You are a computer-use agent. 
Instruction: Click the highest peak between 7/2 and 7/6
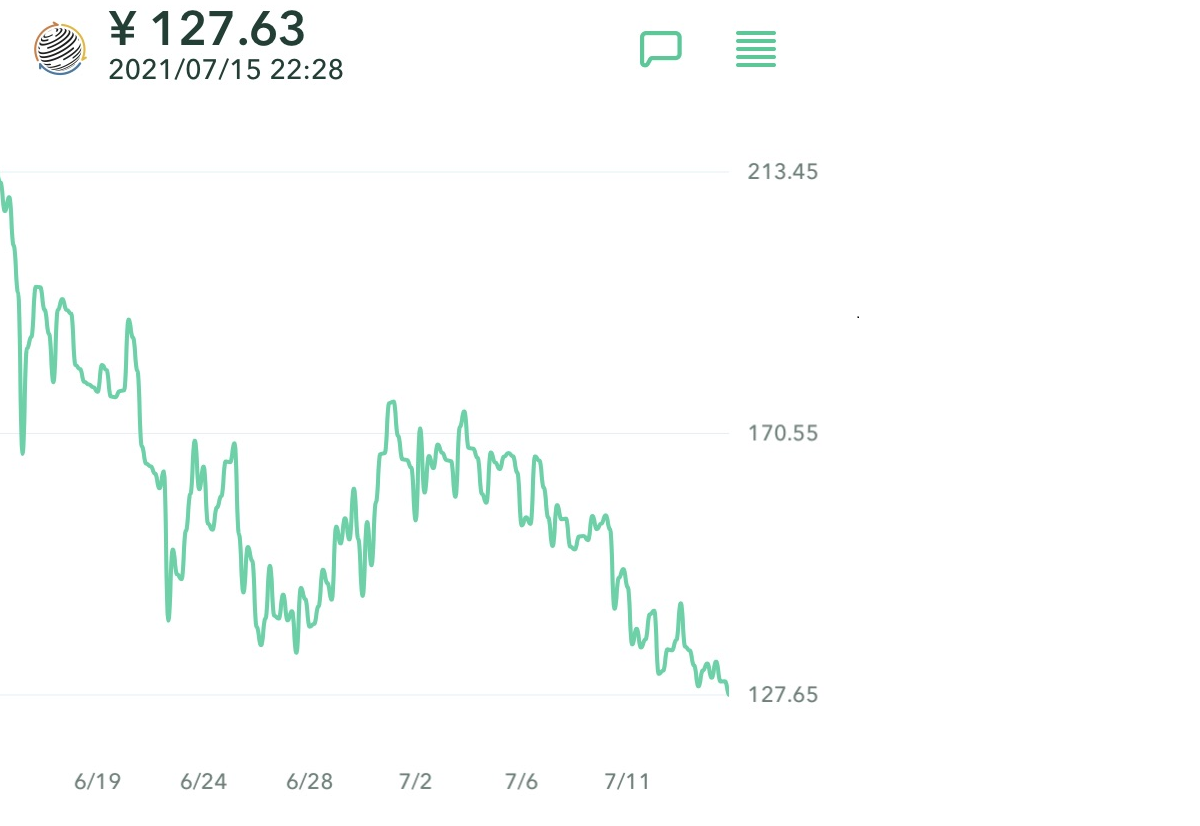464,412
